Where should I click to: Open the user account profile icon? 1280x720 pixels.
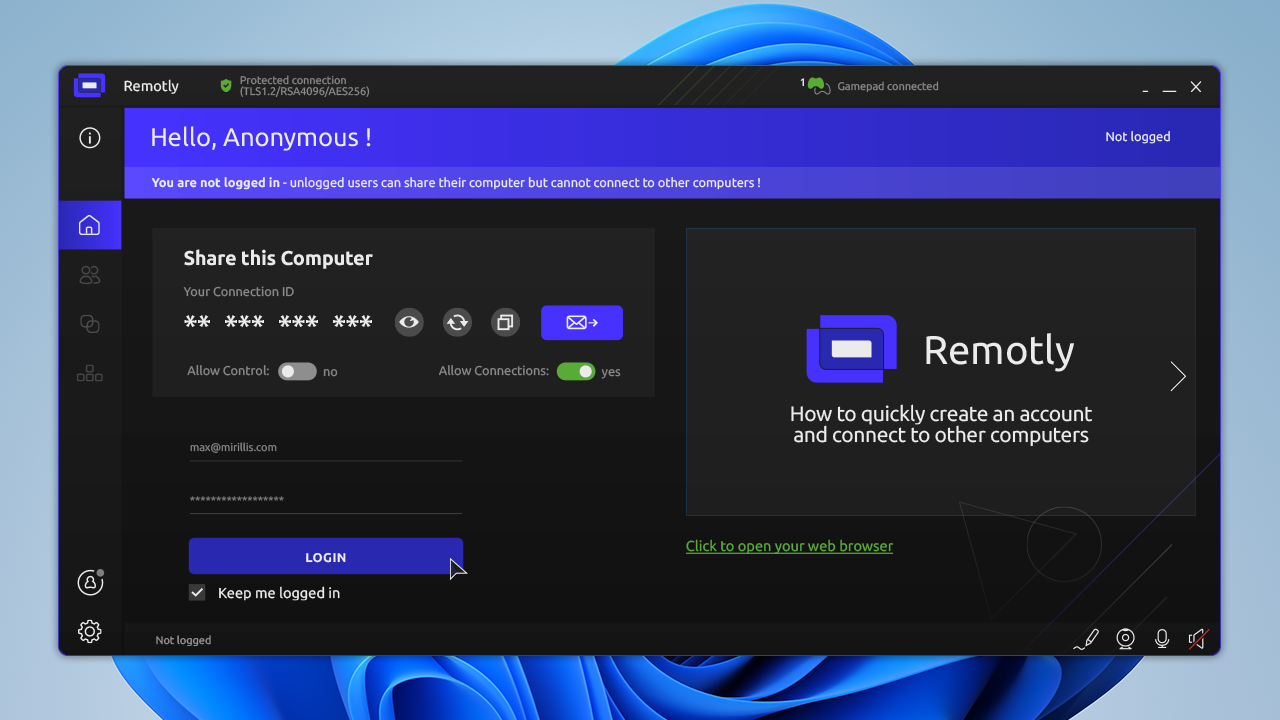tap(90, 582)
